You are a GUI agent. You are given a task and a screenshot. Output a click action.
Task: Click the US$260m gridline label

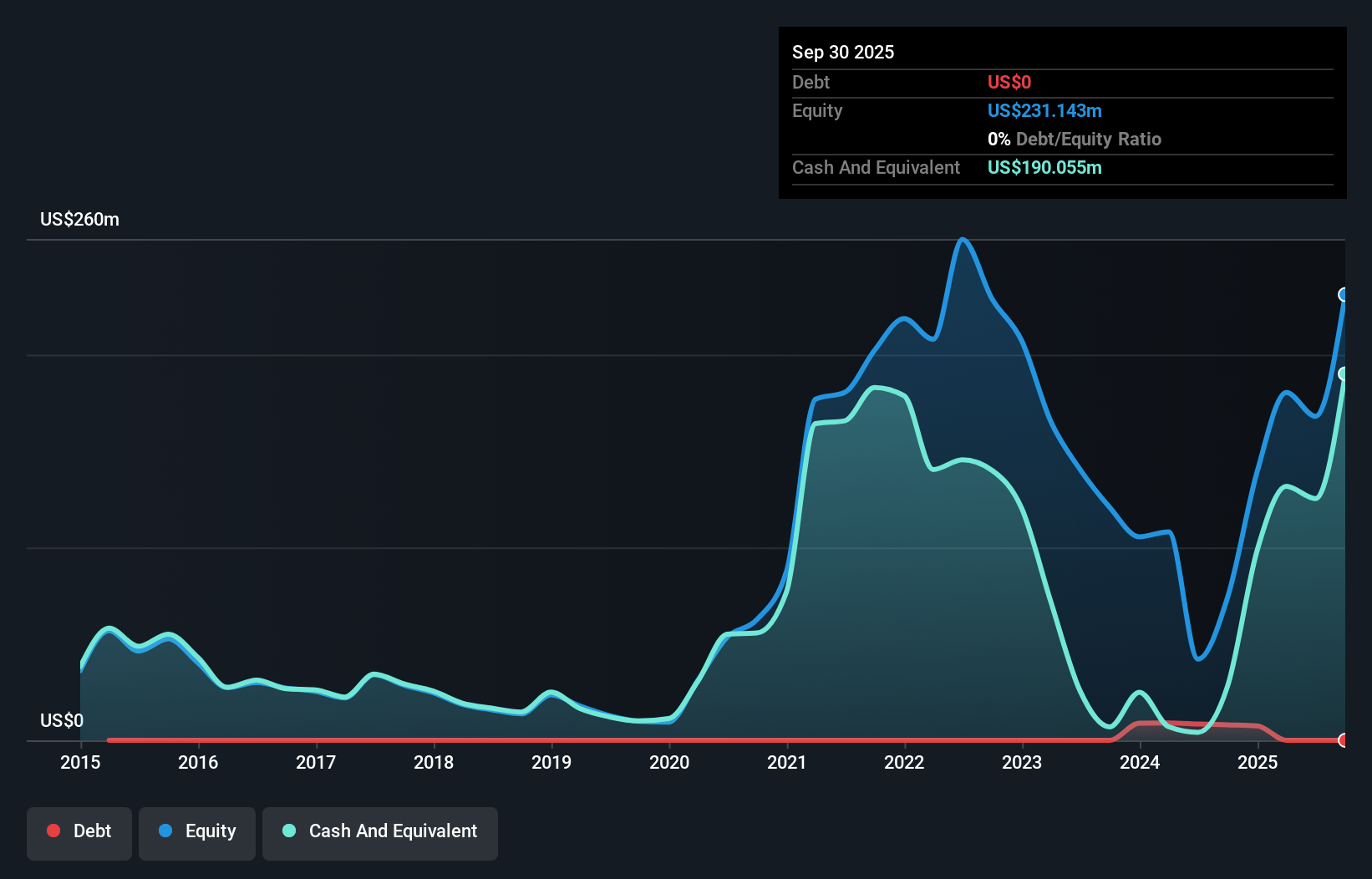coord(80,219)
